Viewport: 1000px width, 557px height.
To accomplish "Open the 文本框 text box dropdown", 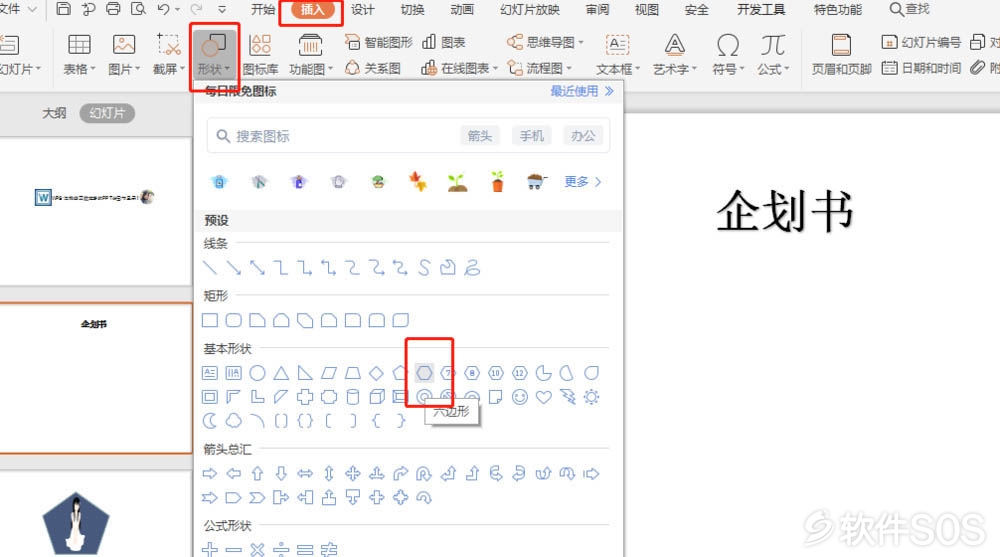I will (x=617, y=54).
